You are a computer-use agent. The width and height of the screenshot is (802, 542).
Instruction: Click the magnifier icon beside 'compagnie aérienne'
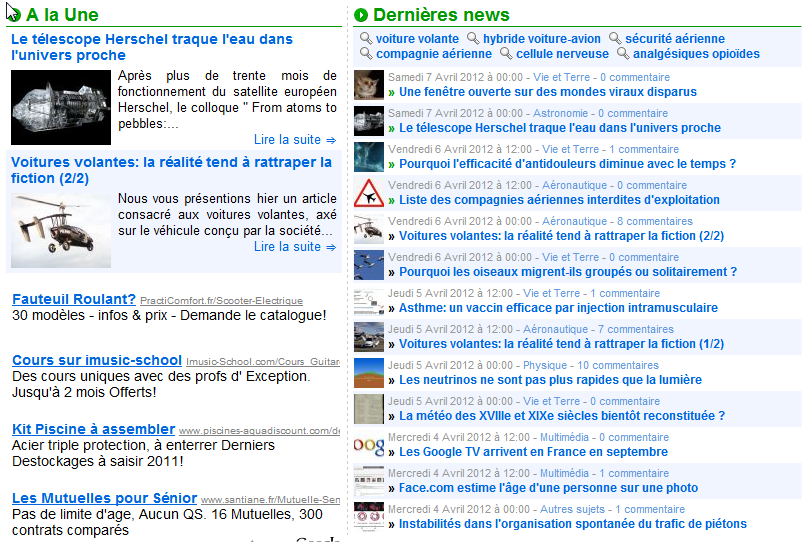click(366, 54)
